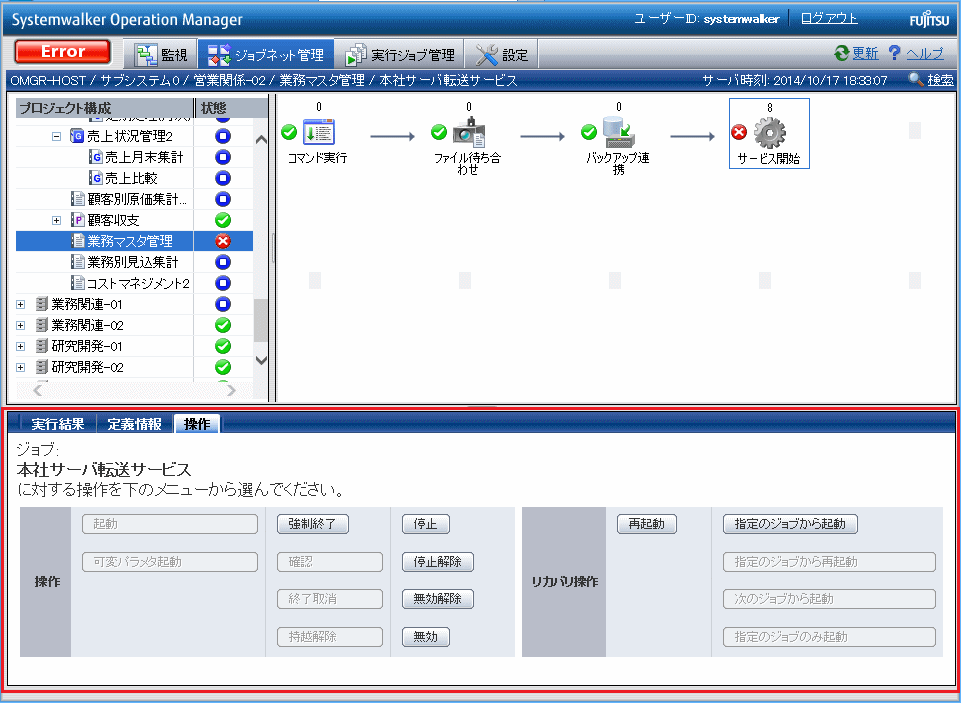Click the 強制終了 button
961x703 pixels.
tap(313, 524)
